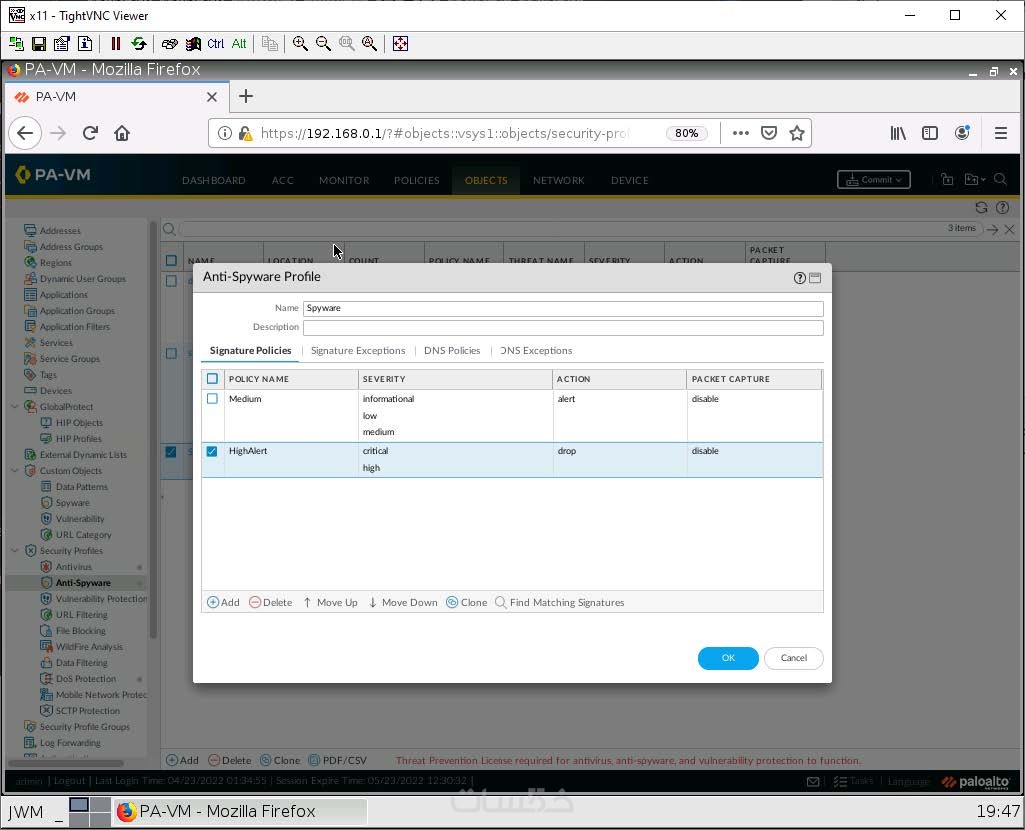Collapse the Security Profiles tree node
This screenshot has height=830, width=1025.
pyautogui.click(x=15, y=551)
